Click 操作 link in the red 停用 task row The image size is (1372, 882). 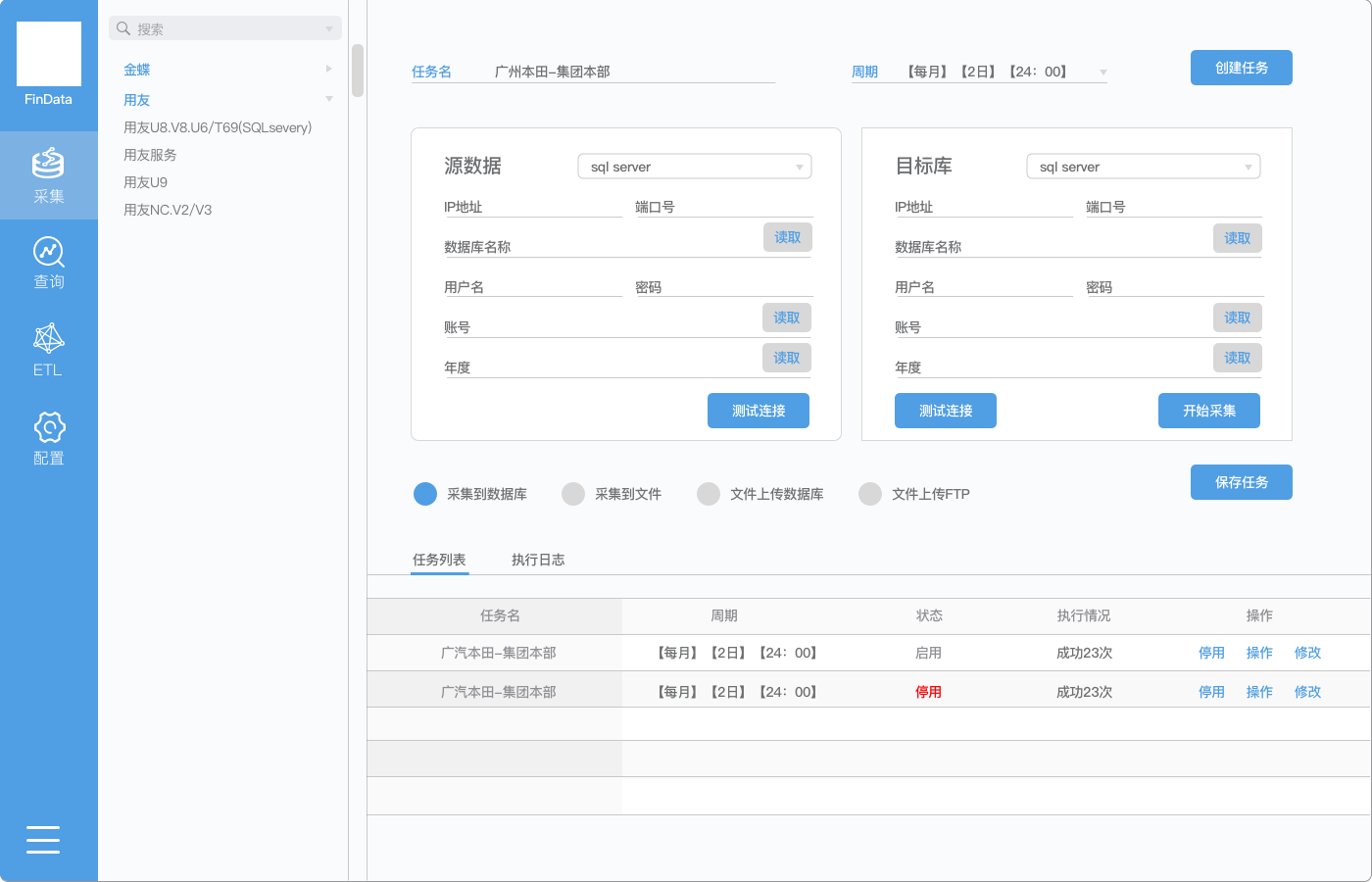point(1259,692)
